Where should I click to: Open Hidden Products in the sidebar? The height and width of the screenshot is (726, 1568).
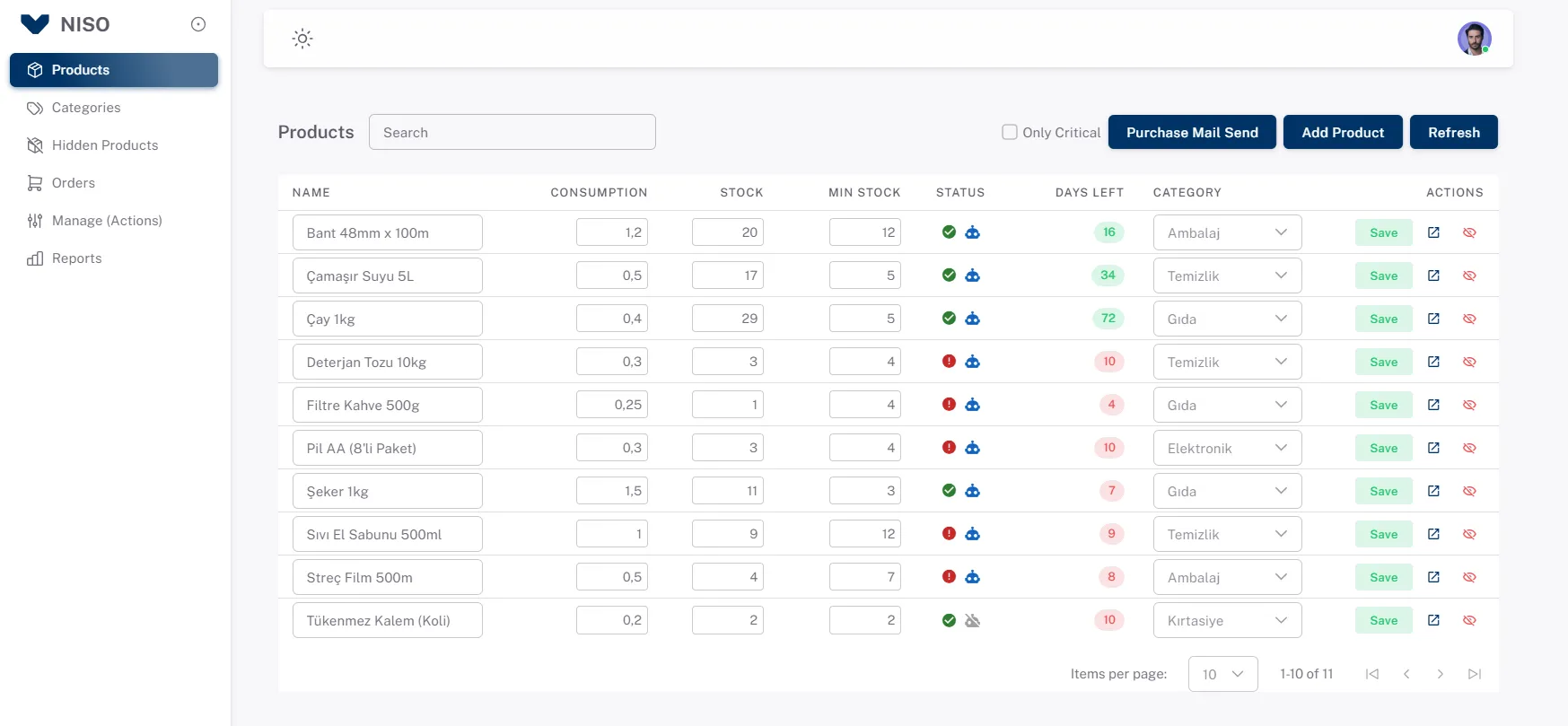tap(114, 145)
